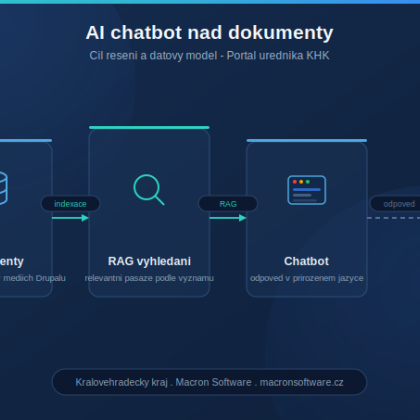Click the mediich Drupalu caption

[x=33, y=278]
